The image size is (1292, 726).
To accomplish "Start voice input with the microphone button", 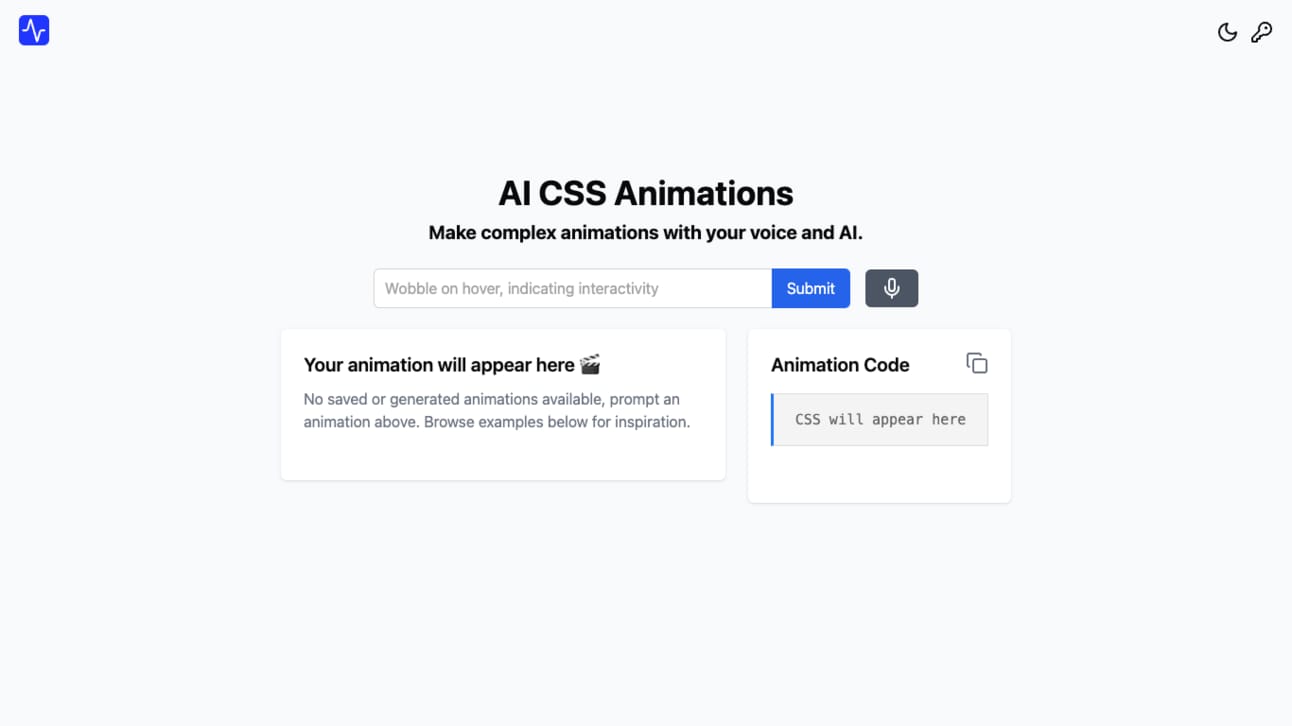I will click(891, 288).
